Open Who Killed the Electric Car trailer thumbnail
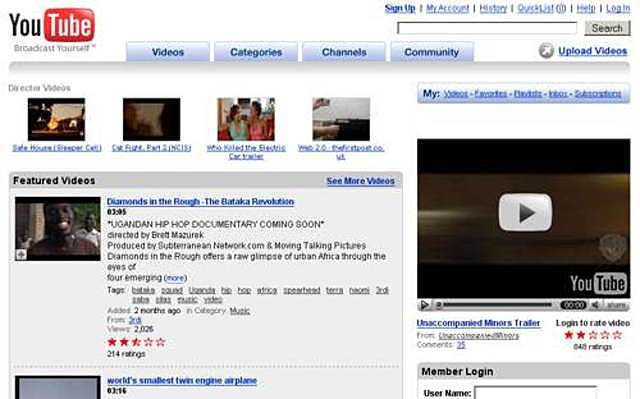The width and height of the screenshot is (640, 399). (246, 119)
